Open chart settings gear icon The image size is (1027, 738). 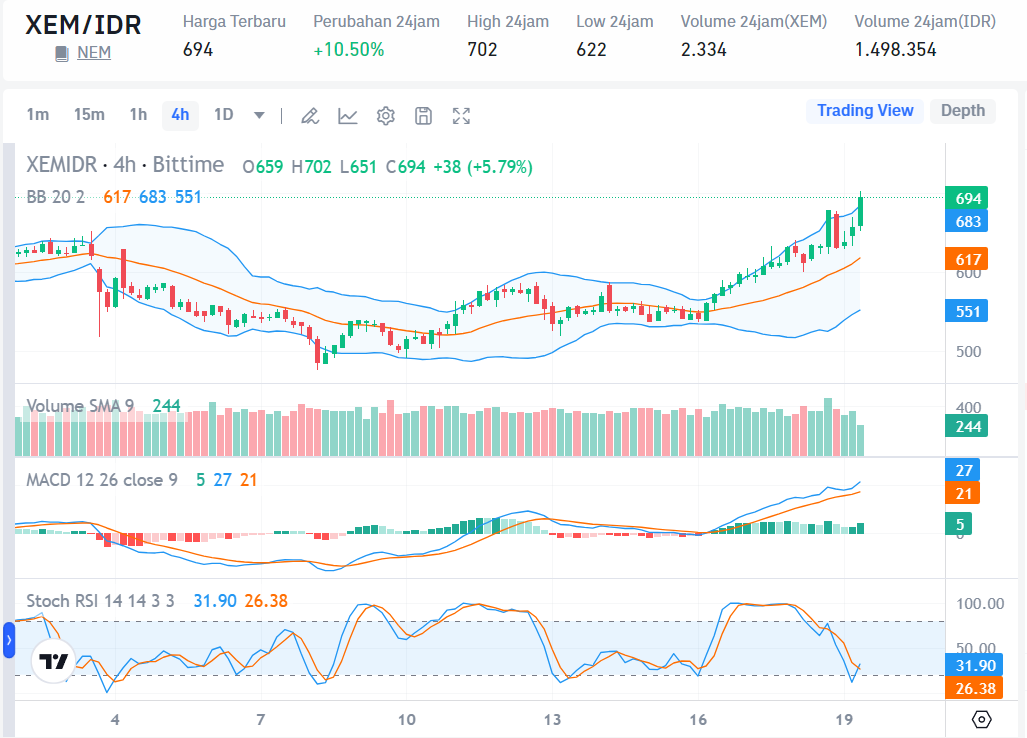[x=386, y=116]
